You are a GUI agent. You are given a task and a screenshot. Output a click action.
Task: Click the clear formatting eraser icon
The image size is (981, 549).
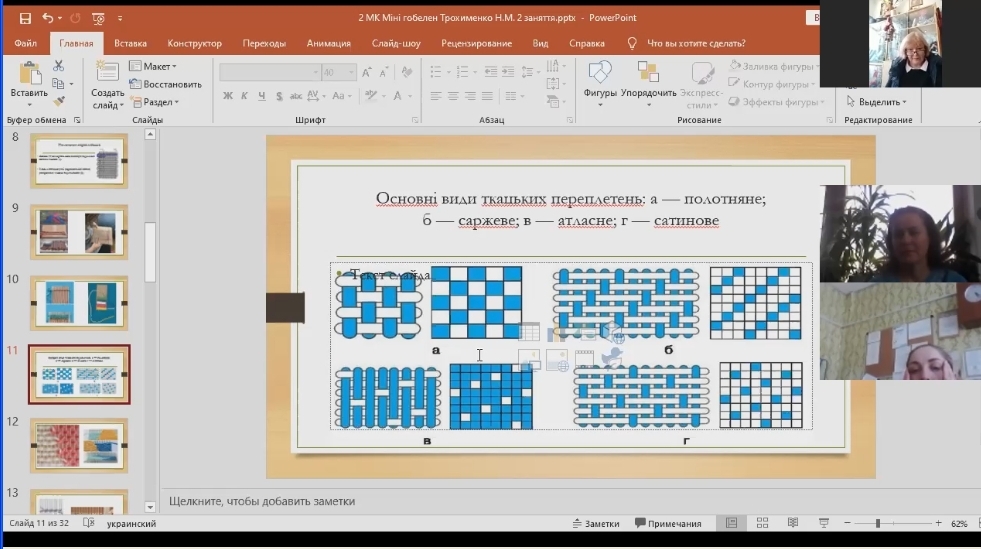[x=407, y=73]
